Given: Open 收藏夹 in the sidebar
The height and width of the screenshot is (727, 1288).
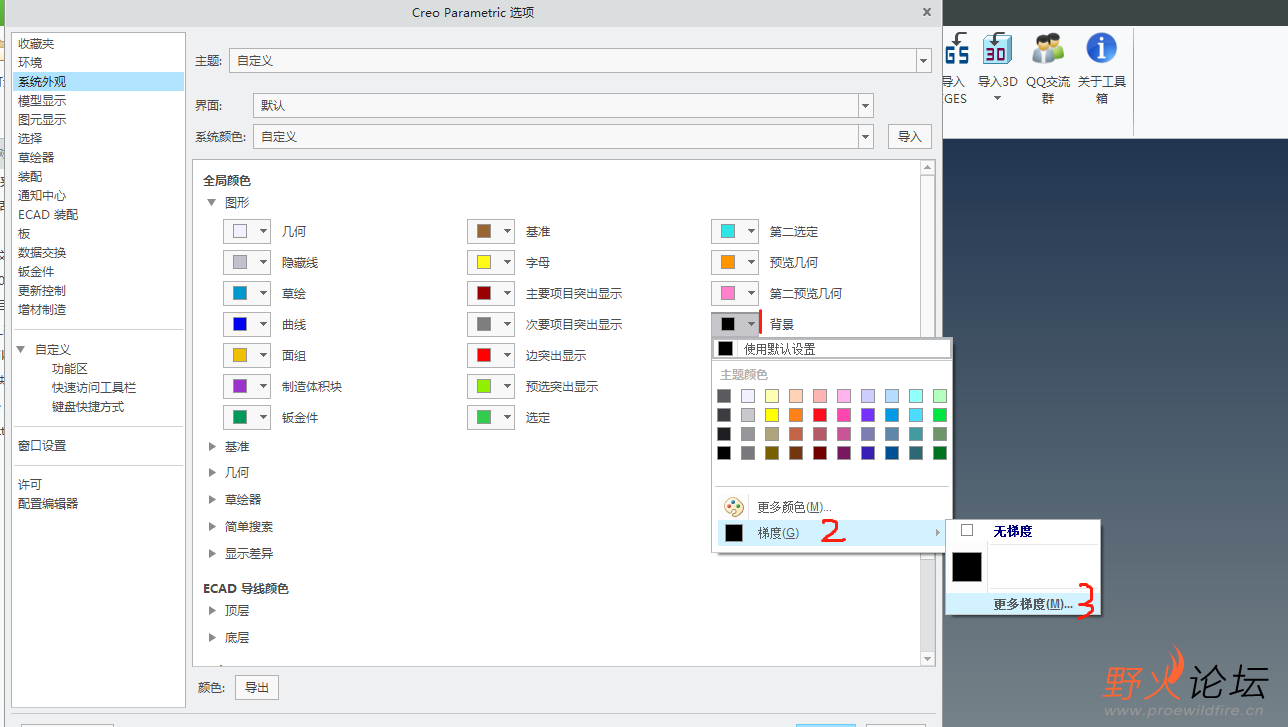Looking at the screenshot, I should [36, 44].
